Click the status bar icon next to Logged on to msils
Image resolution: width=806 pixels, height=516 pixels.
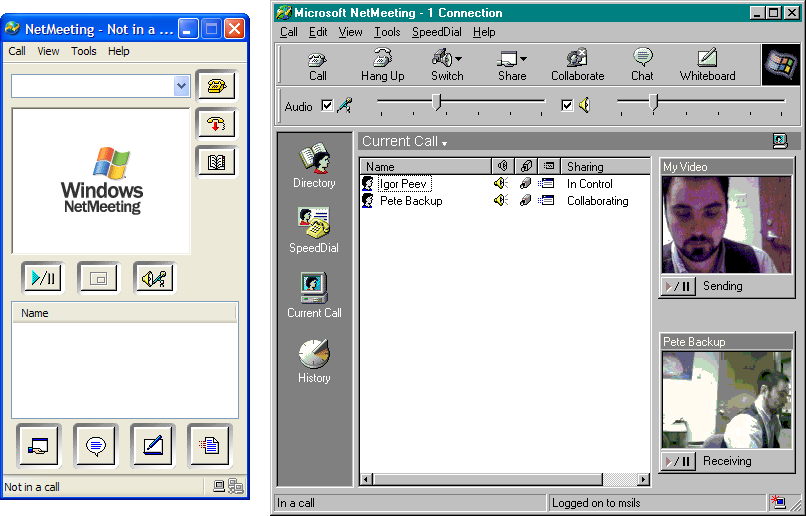coord(778,502)
